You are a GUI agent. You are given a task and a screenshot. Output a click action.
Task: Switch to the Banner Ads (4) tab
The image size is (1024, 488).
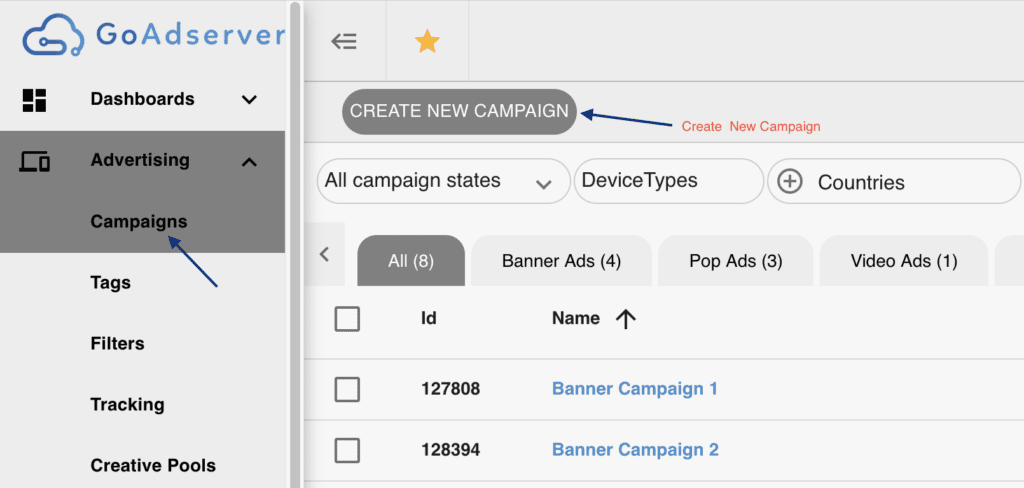pos(561,261)
